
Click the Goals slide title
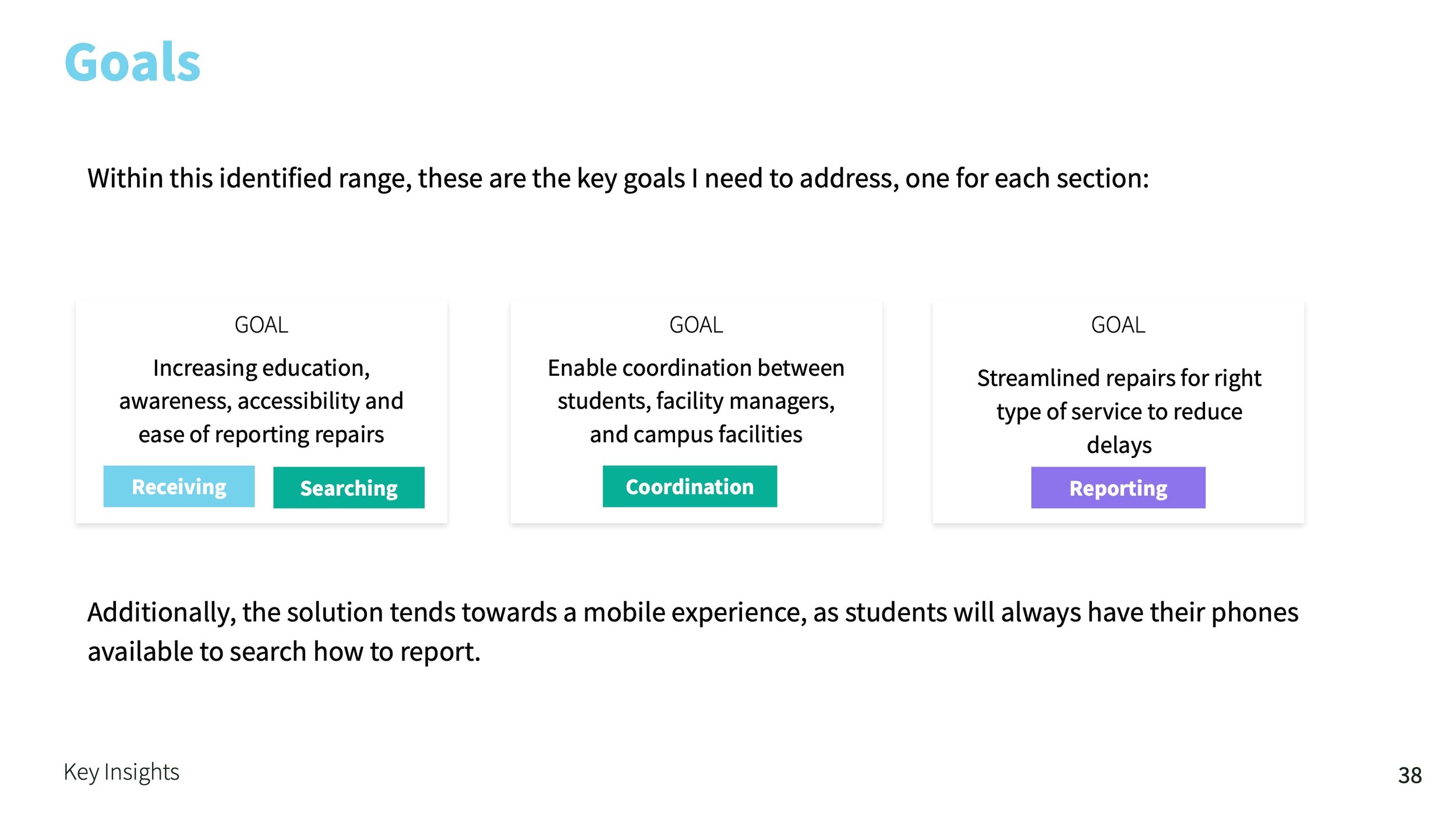pyautogui.click(x=132, y=62)
